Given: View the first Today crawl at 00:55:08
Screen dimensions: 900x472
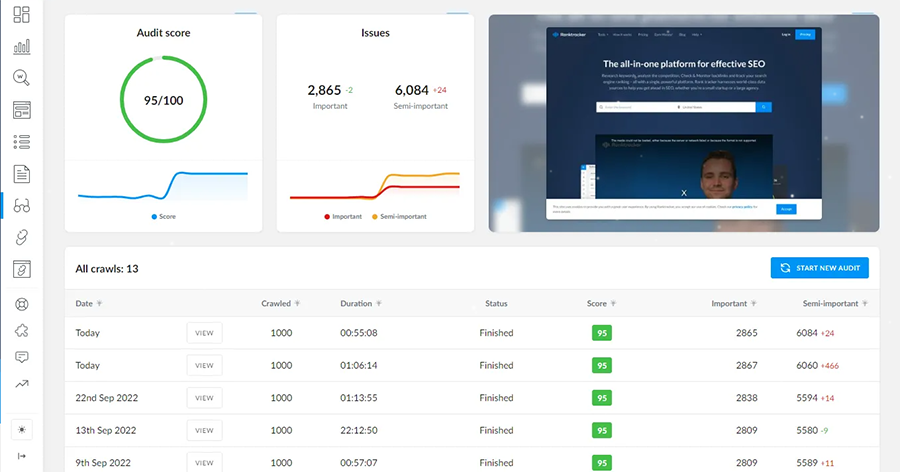Looking at the screenshot, I should pos(204,333).
